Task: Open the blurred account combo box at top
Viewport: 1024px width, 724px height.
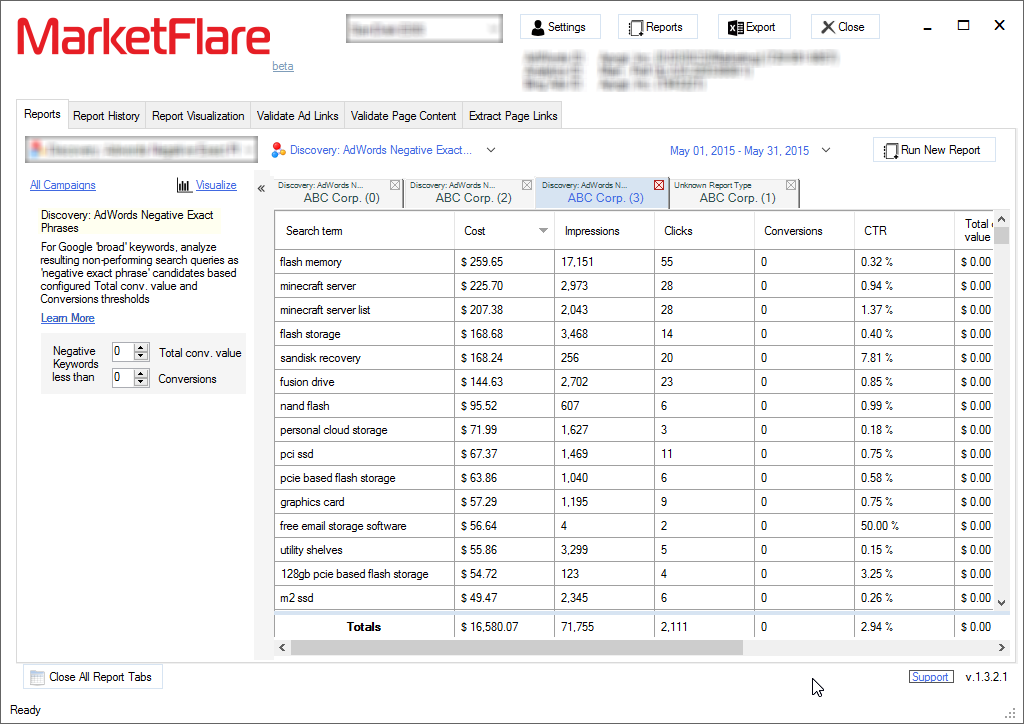Action: (424, 29)
